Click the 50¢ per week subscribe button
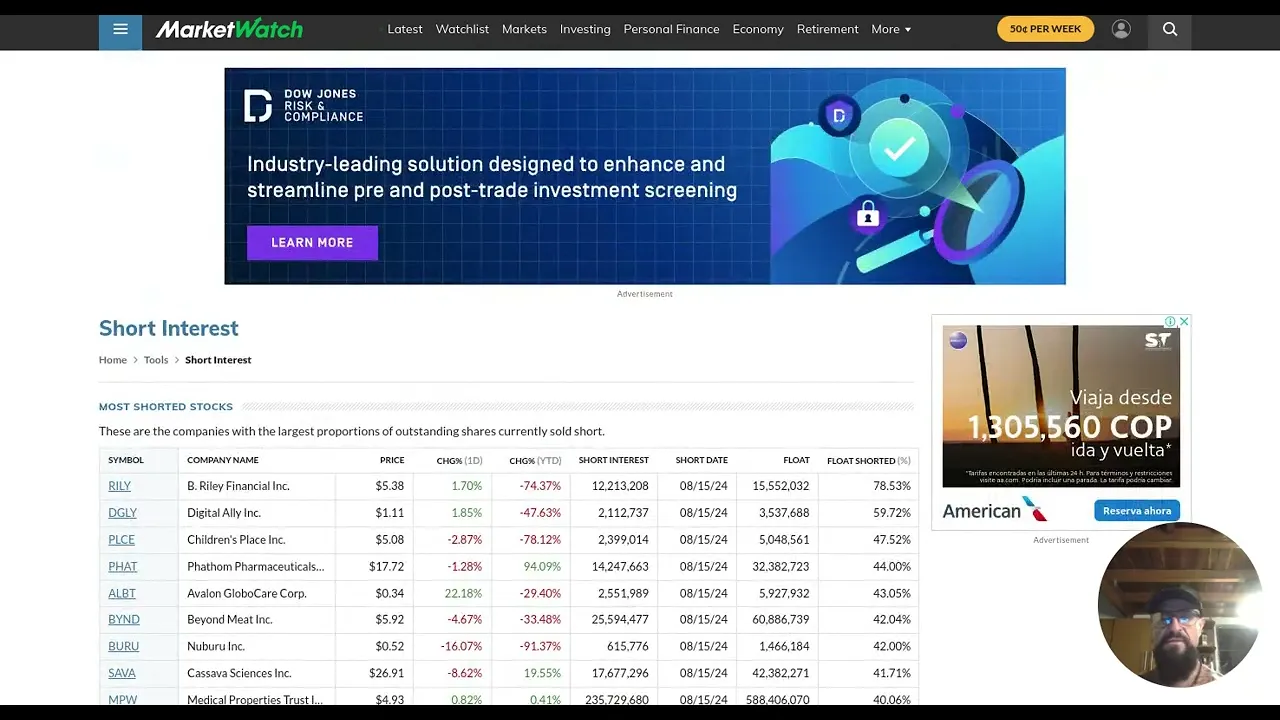The height and width of the screenshot is (720, 1280). point(1045,29)
